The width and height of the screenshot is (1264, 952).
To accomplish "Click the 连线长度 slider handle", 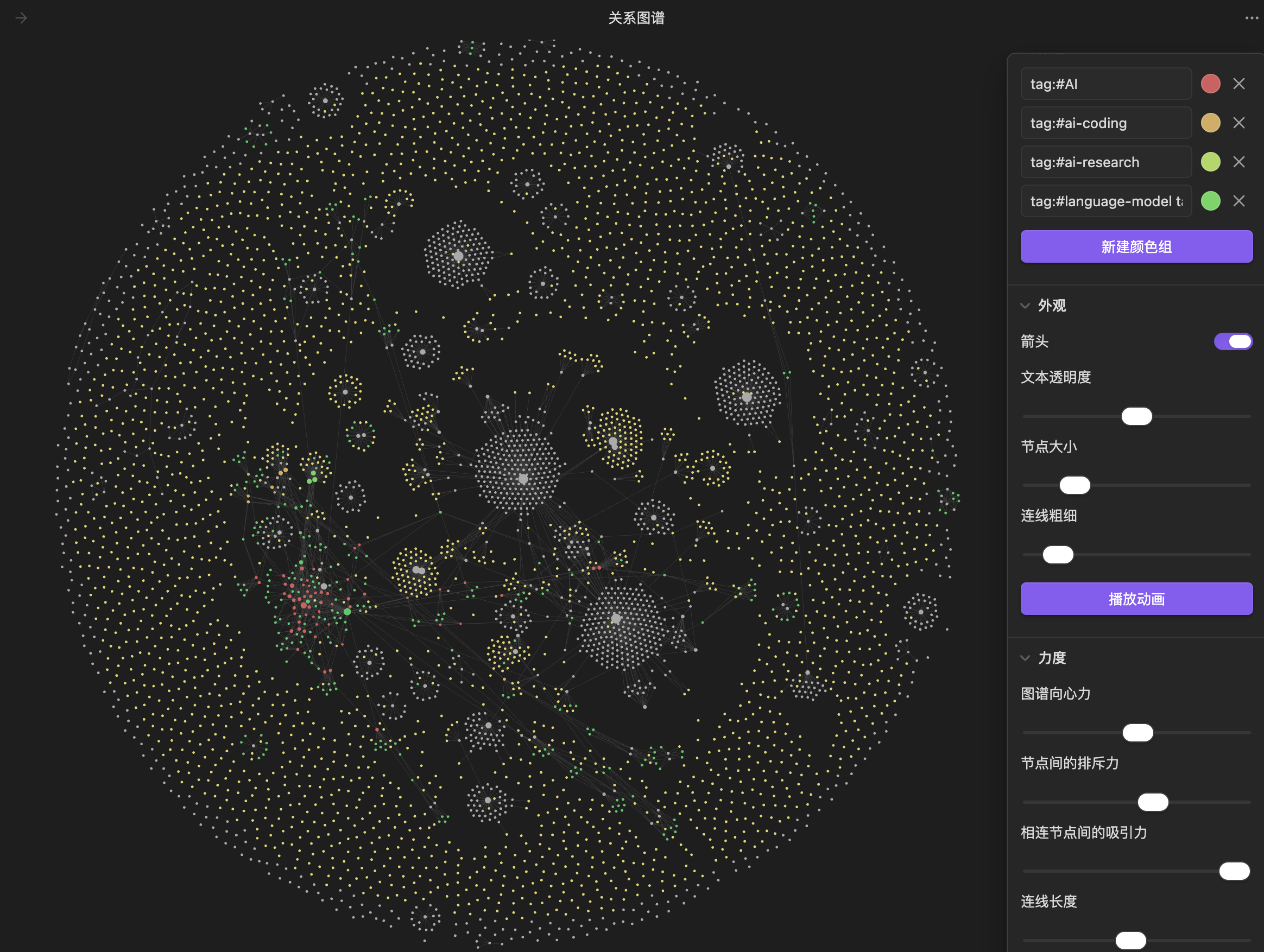I will click(1131, 940).
